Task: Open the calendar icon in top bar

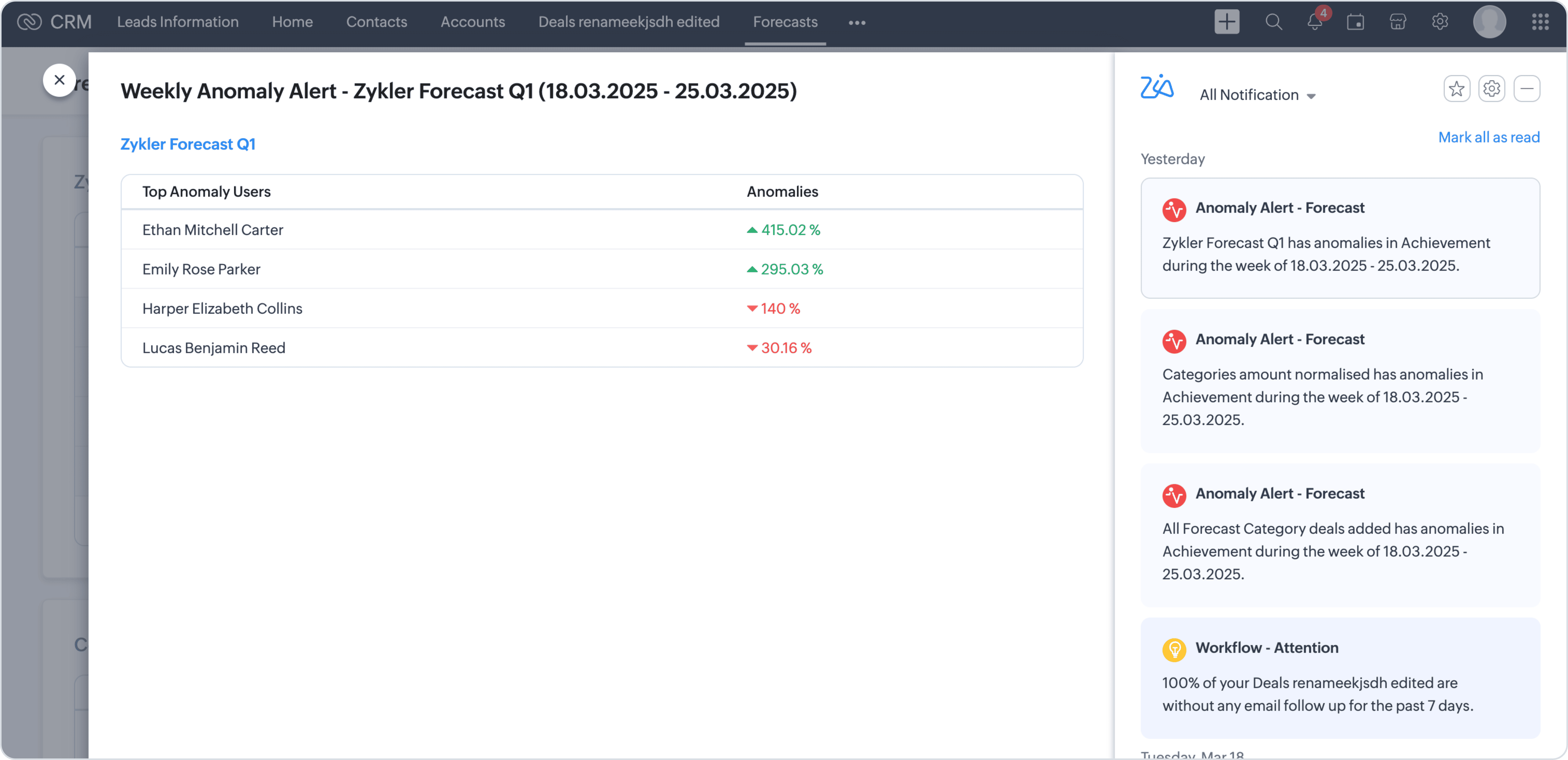Action: [1356, 22]
